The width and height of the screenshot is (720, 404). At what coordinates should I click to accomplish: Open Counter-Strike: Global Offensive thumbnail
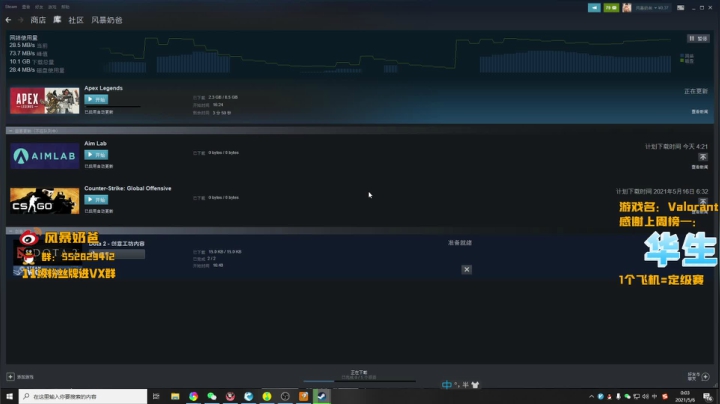click(45, 201)
